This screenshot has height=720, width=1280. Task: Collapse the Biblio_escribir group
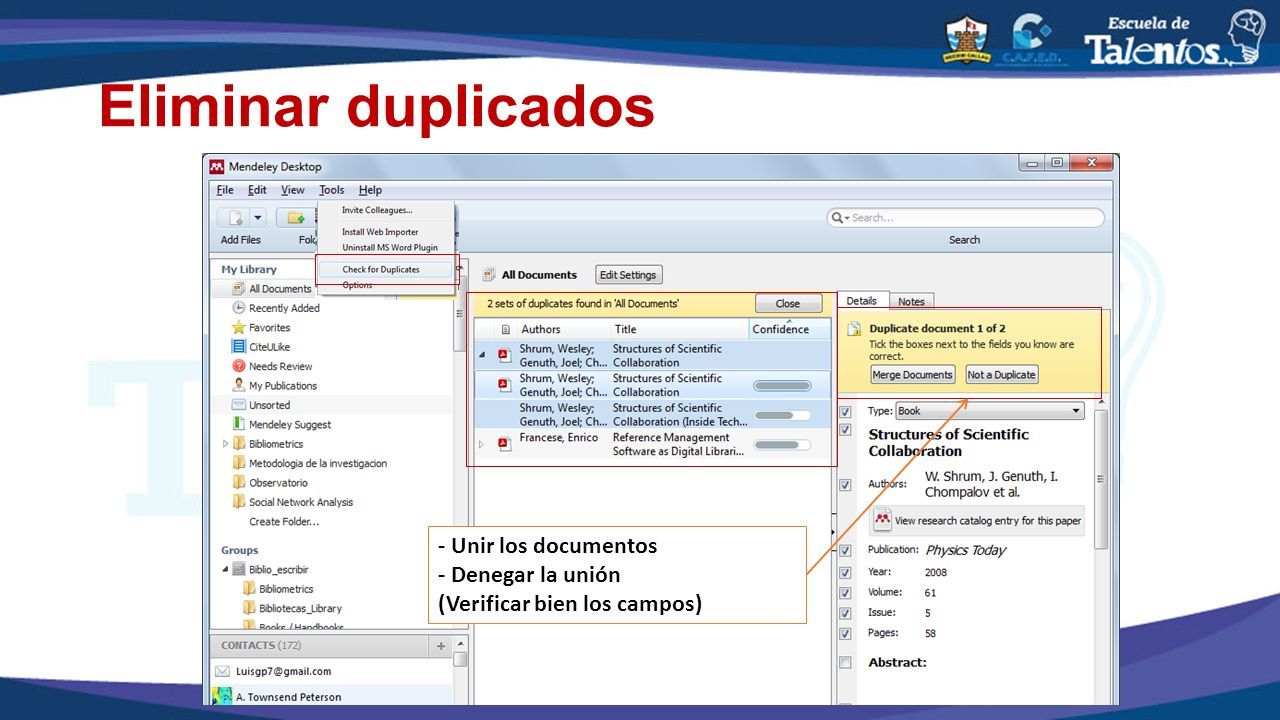(x=226, y=569)
